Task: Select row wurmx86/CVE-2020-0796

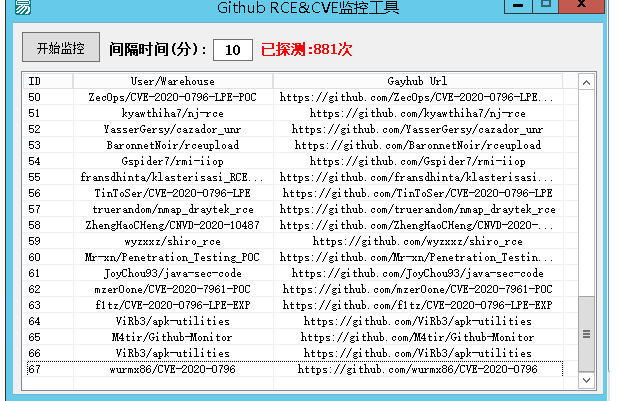Action: [293, 369]
